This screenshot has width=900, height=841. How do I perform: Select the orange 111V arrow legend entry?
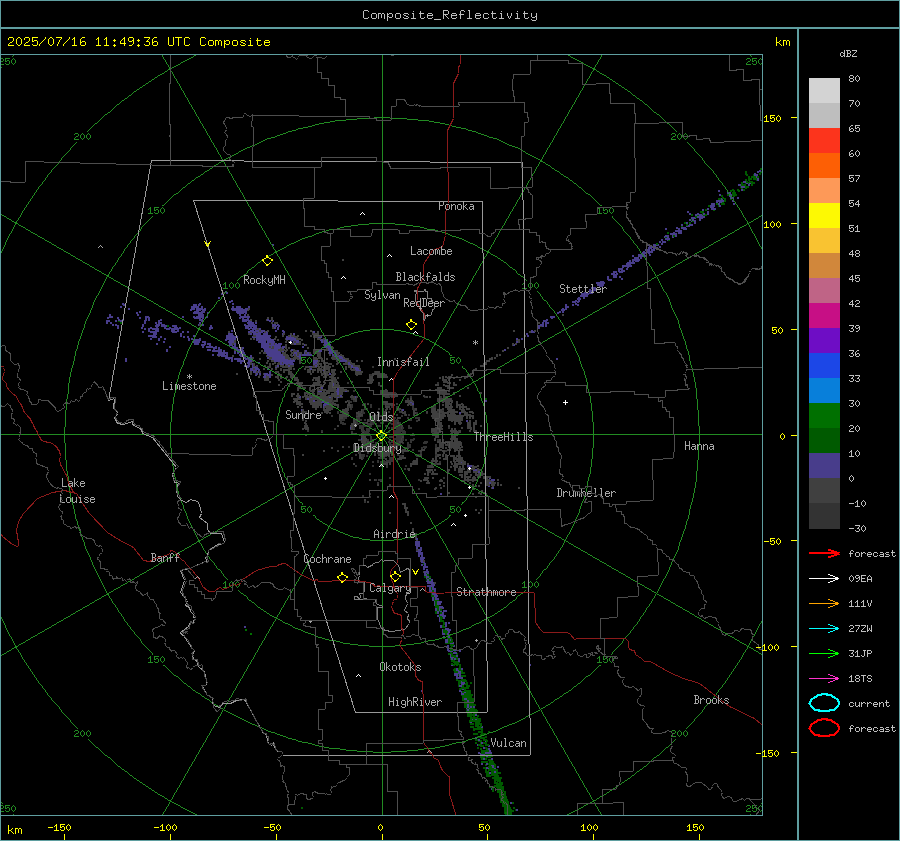tap(824, 603)
